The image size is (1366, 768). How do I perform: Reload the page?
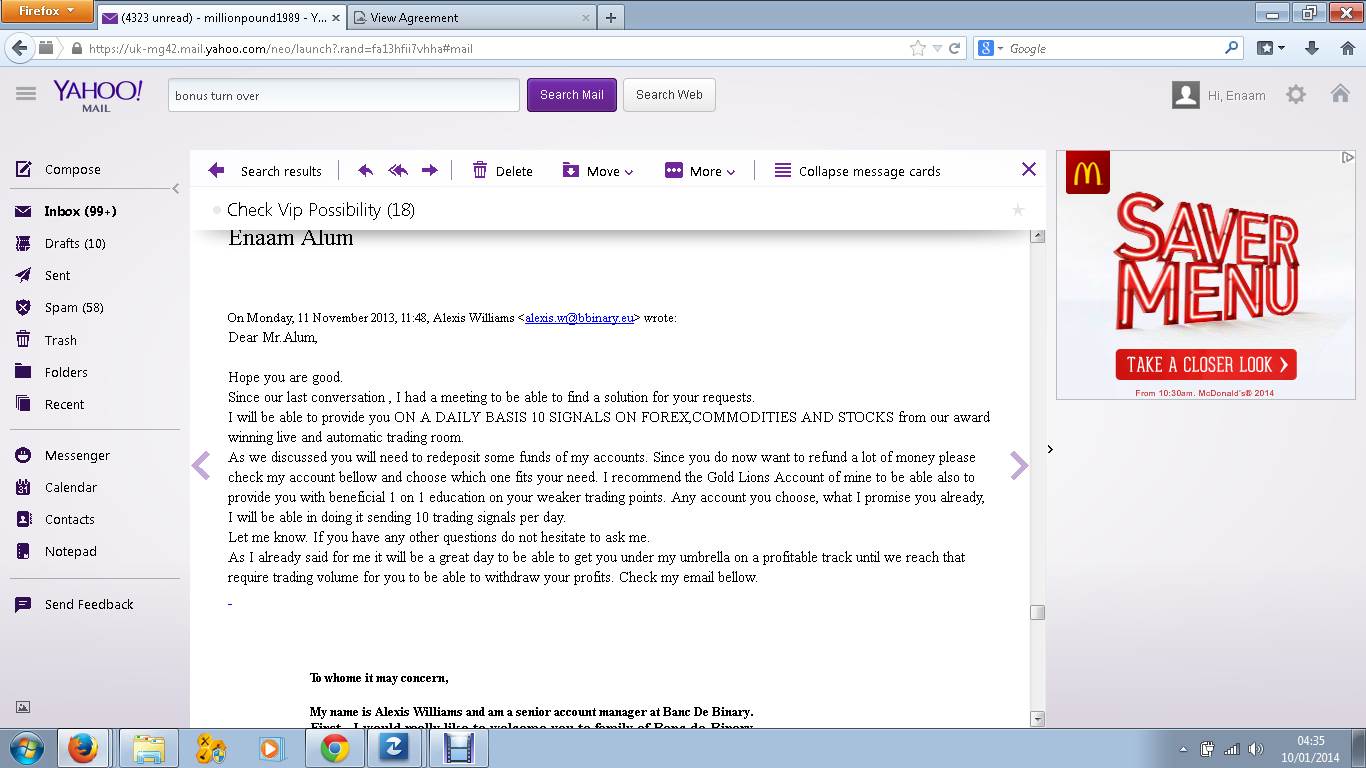pos(955,48)
